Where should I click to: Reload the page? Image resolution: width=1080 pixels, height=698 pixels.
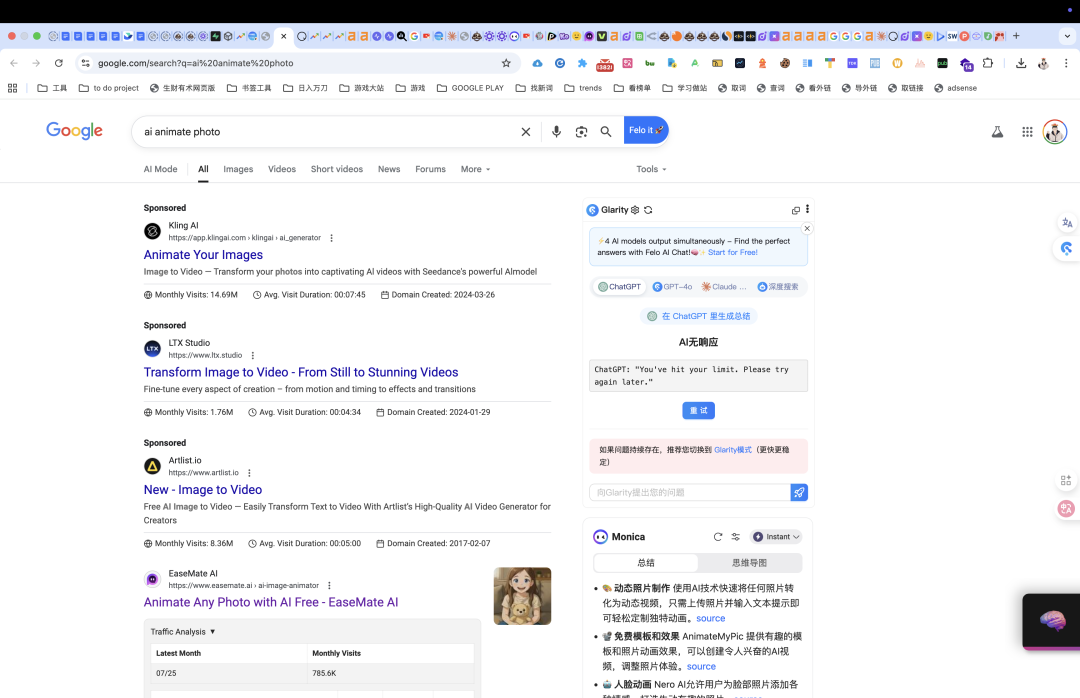coord(59,63)
